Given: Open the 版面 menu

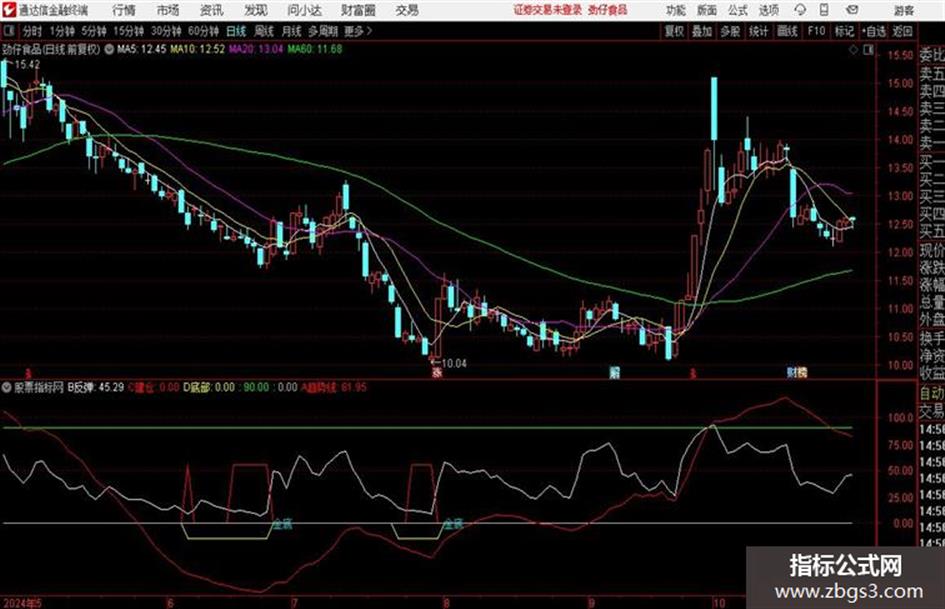Looking at the screenshot, I should 707,10.
